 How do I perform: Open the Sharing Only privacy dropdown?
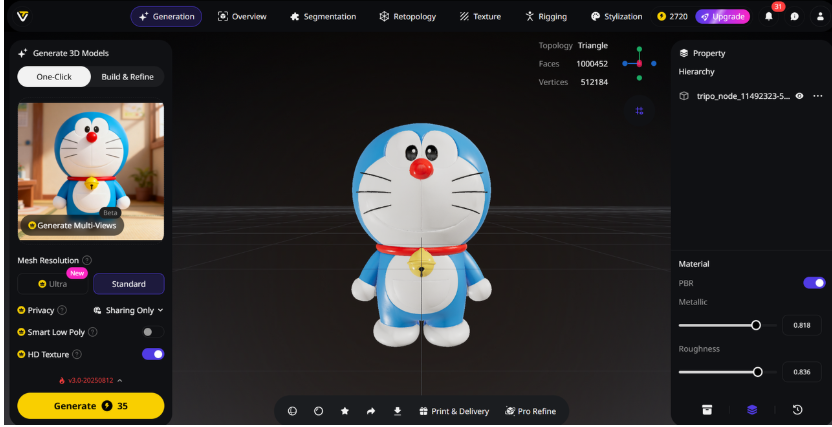pos(129,311)
